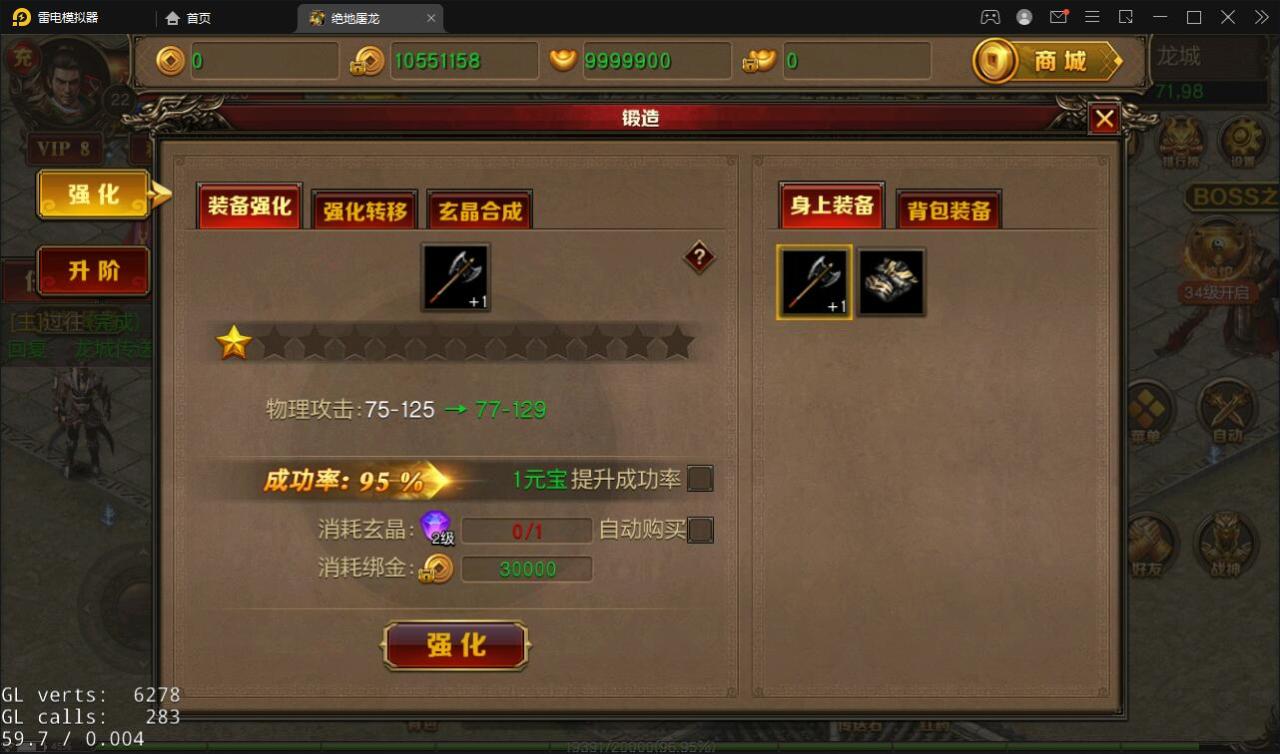This screenshot has width=1280, height=754.
Task: Toggle the 自动购买 auto-buy checkbox
Action: pyautogui.click(x=700, y=530)
